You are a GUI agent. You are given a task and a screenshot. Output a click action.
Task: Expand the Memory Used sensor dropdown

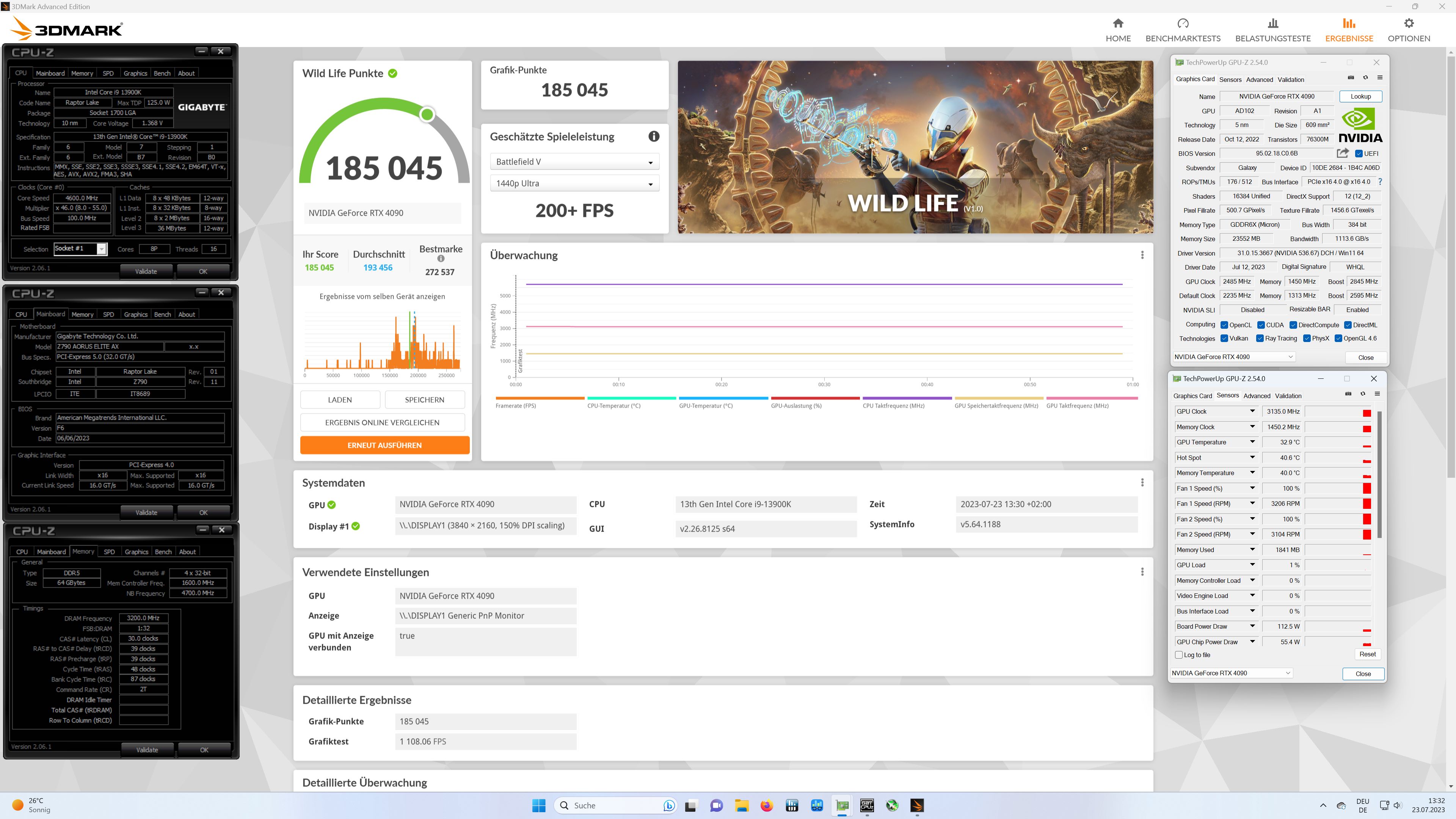pyautogui.click(x=1252, y=550)
